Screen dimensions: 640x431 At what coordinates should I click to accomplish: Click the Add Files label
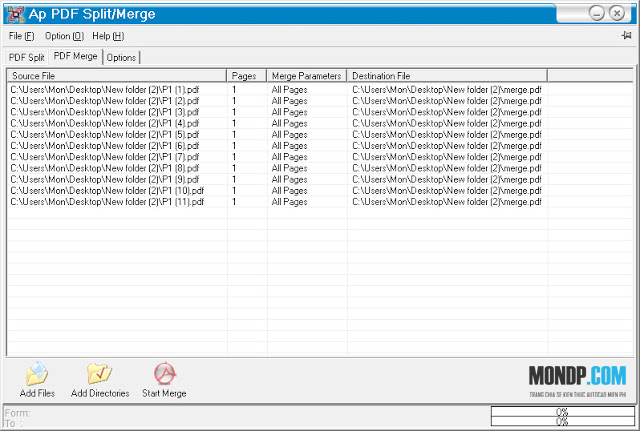click(37, 393)
